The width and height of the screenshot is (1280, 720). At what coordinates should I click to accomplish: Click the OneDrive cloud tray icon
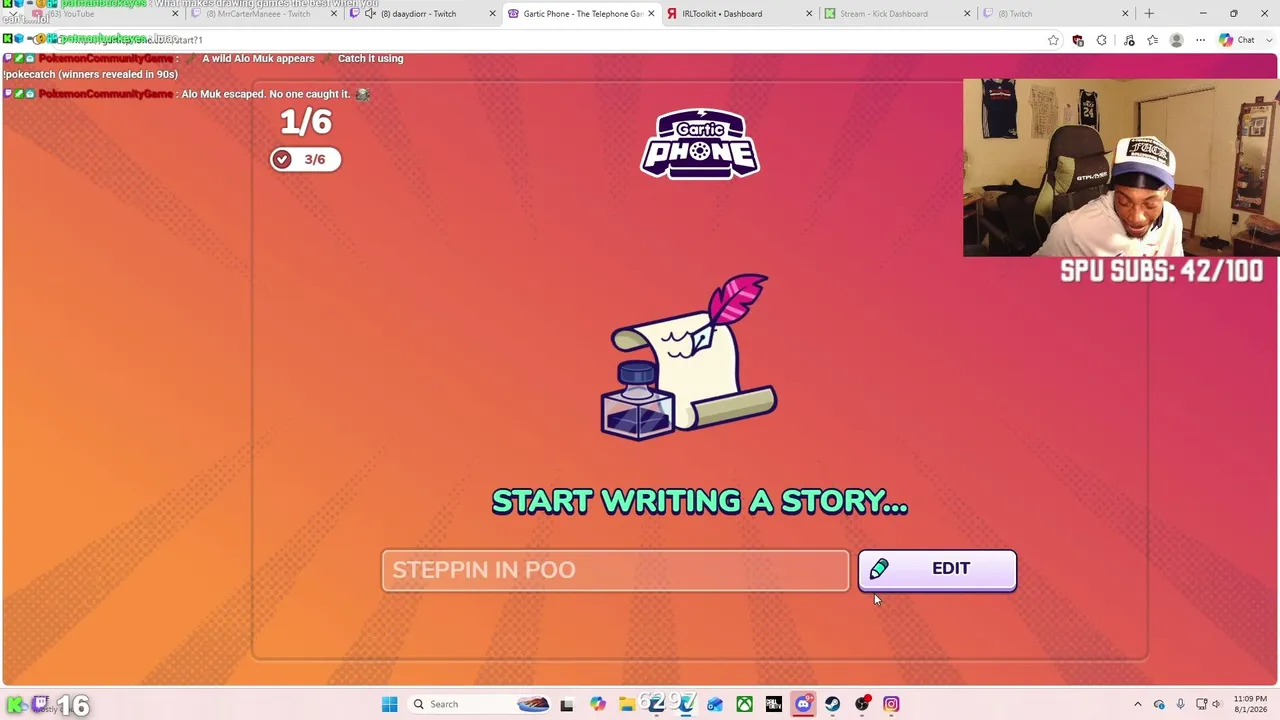(x=1159, y=704)
